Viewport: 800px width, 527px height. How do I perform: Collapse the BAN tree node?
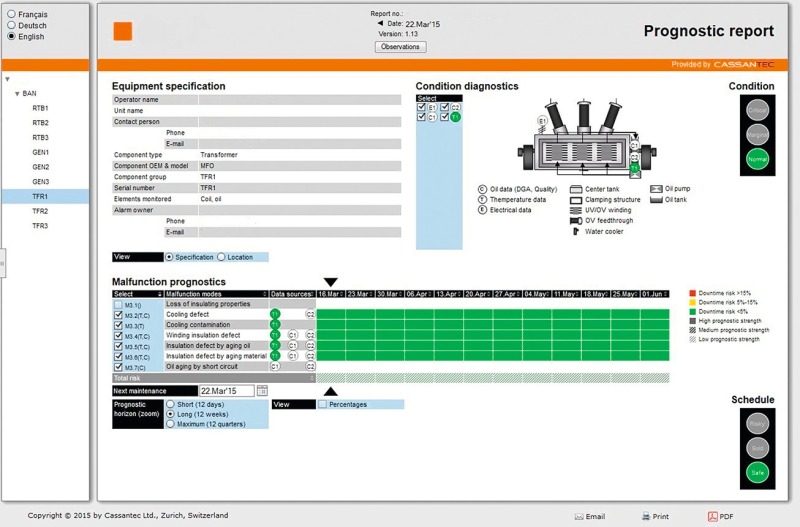(17, 94)
